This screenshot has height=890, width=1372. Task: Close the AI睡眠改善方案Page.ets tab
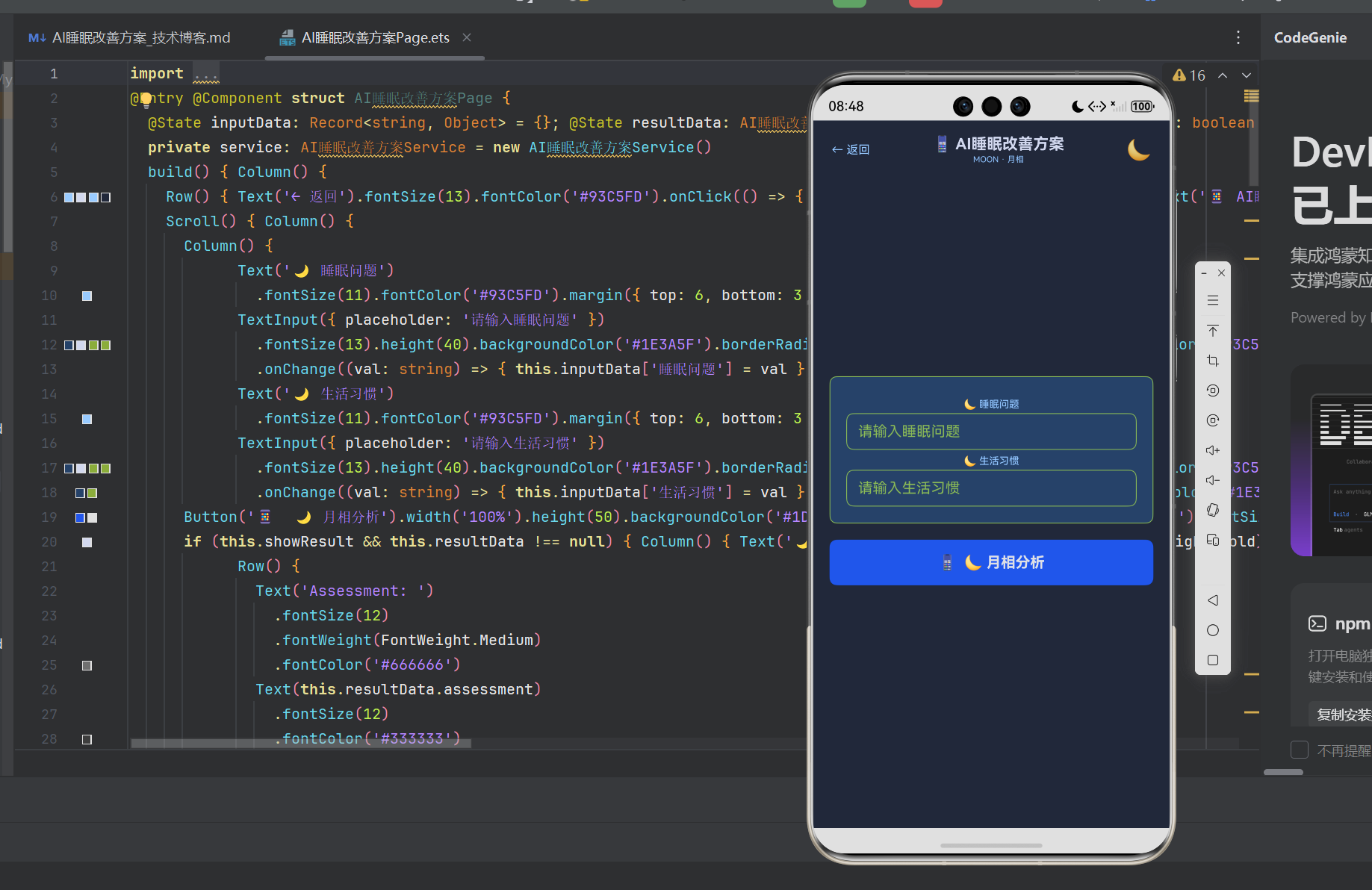click(467, 37)
